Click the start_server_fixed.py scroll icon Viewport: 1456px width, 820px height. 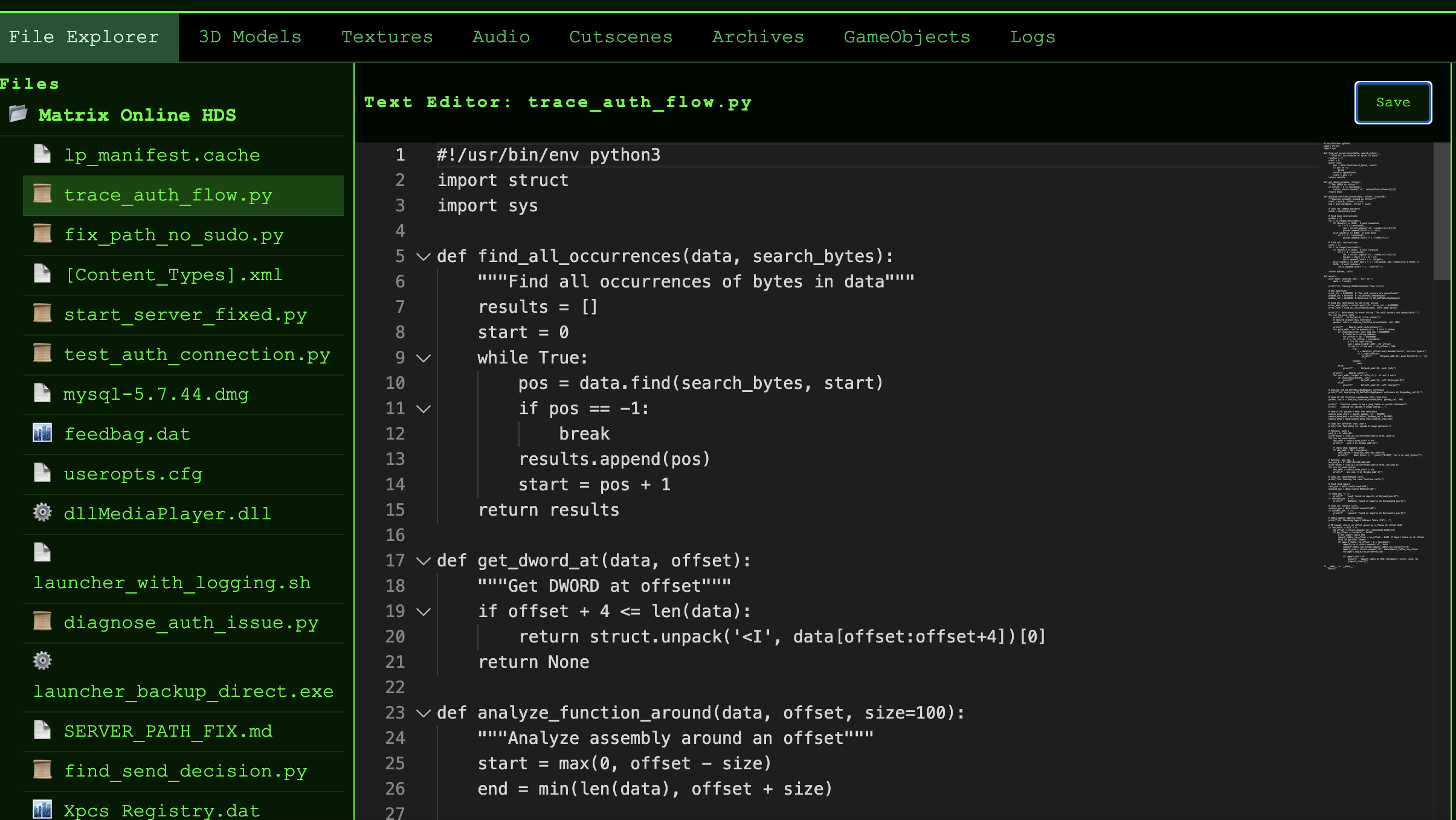tap(42, 313)
